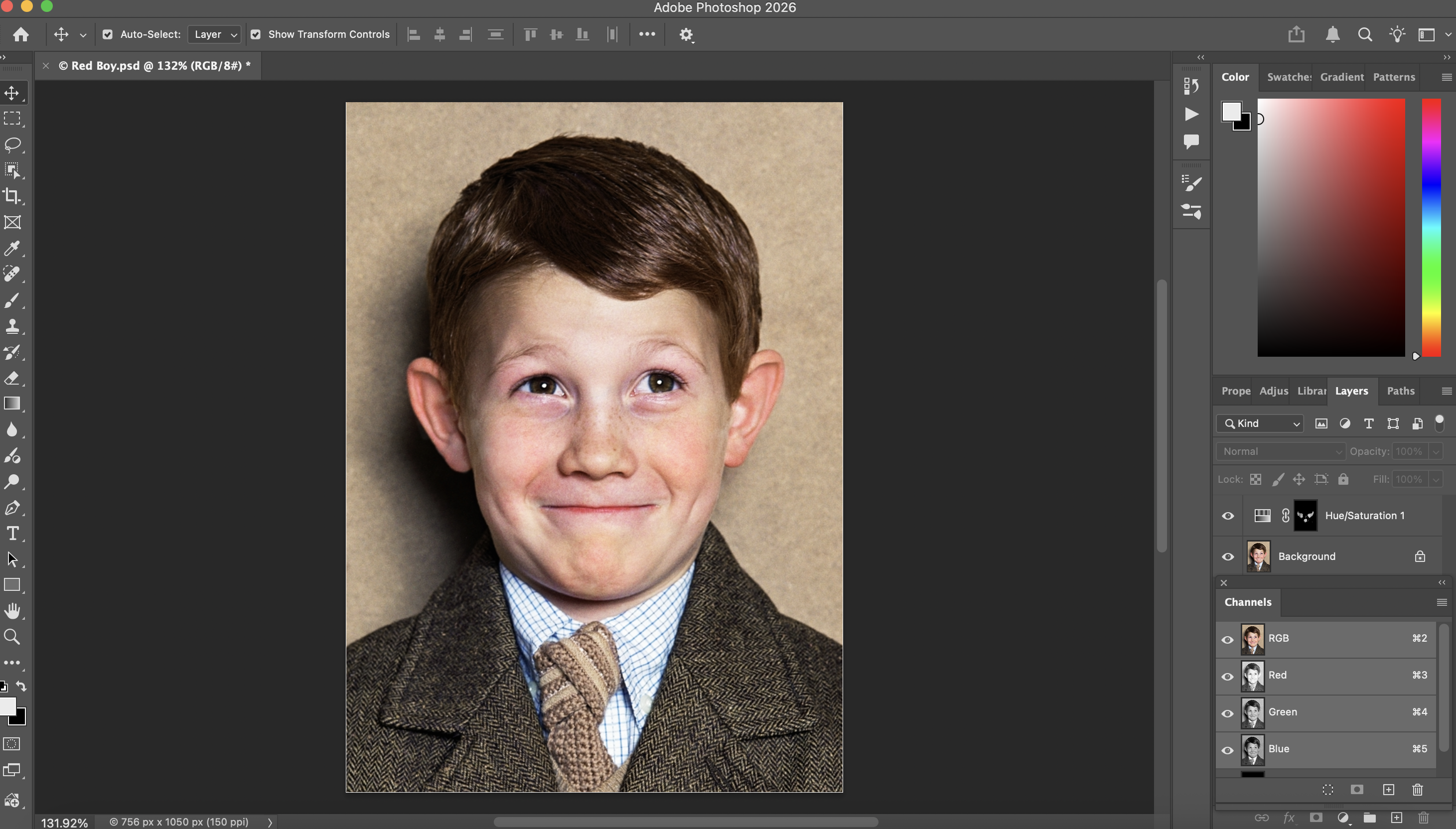Open the Search icon in top bar
This screenshot has width=1456, height=829.
pyautogui.click(x=1365, y=34)
